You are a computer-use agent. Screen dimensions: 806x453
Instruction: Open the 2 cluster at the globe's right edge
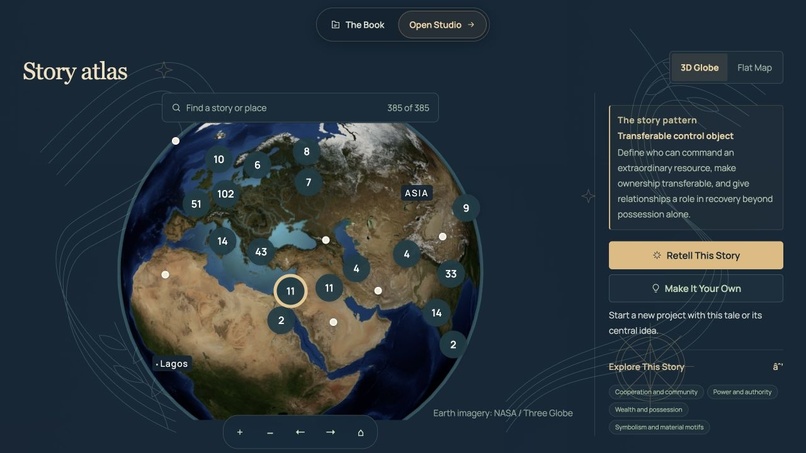point(453,345)
